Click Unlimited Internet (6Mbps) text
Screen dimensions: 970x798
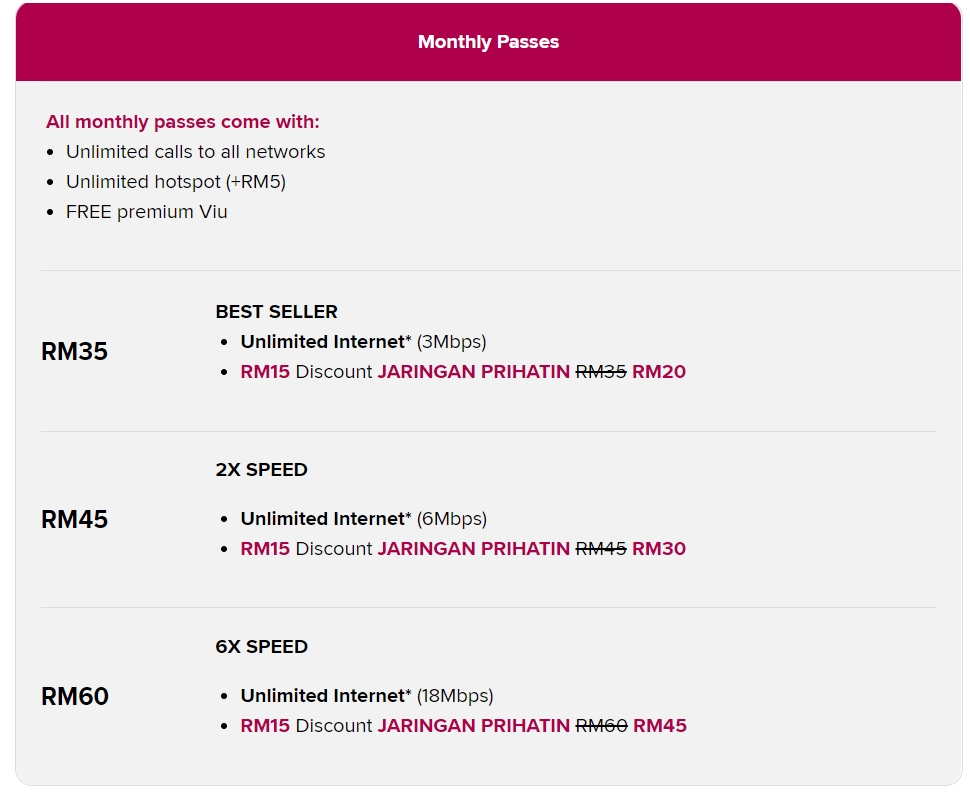pyautogui.click(x=362, y=519)
